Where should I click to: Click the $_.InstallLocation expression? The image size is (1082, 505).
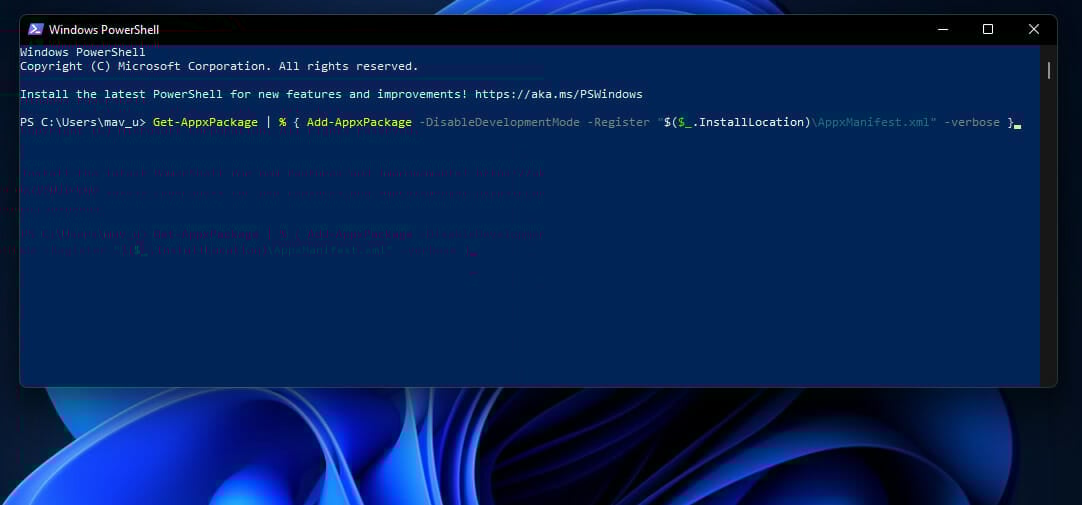737,122
